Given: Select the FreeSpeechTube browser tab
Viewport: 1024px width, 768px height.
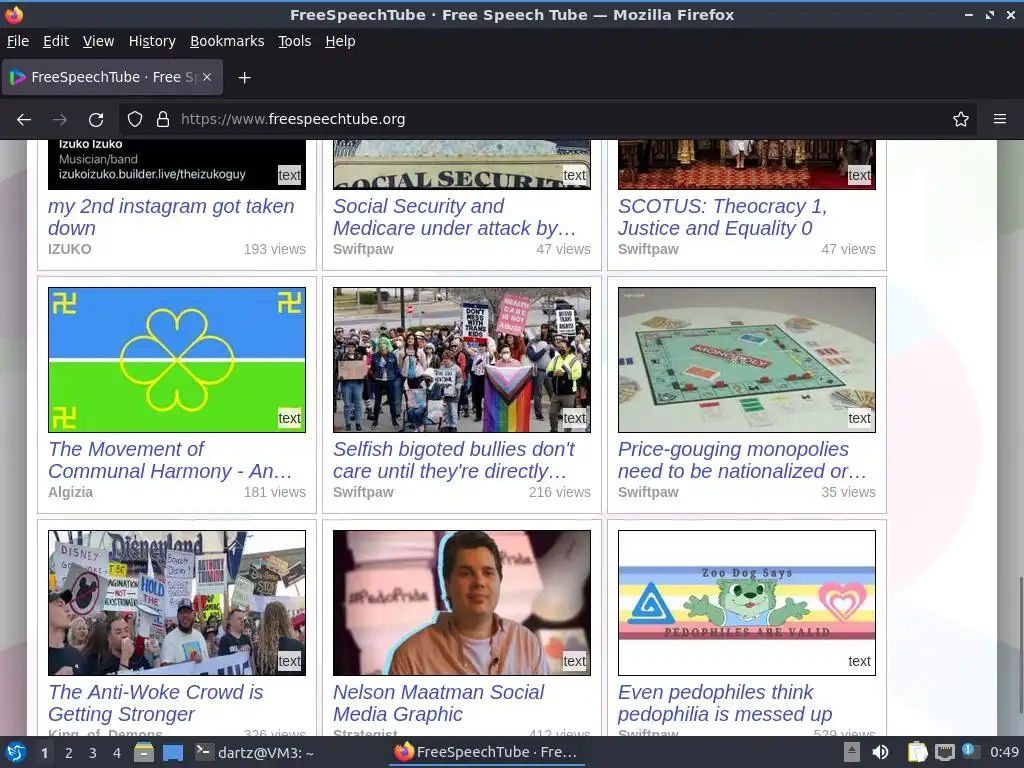Looking at the screenshot, I should click(x=112, y=77).
